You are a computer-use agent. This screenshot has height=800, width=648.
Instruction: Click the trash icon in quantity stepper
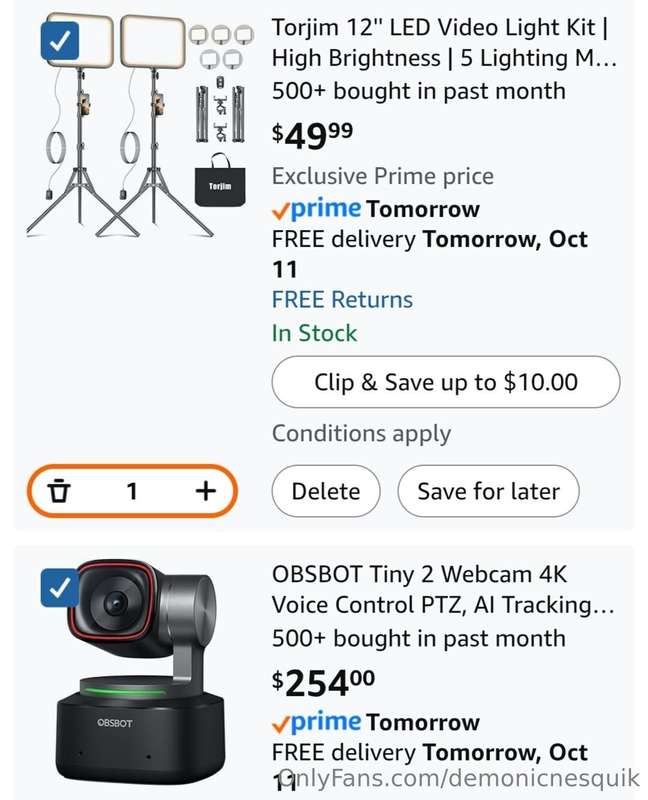[x=59, y=491]
